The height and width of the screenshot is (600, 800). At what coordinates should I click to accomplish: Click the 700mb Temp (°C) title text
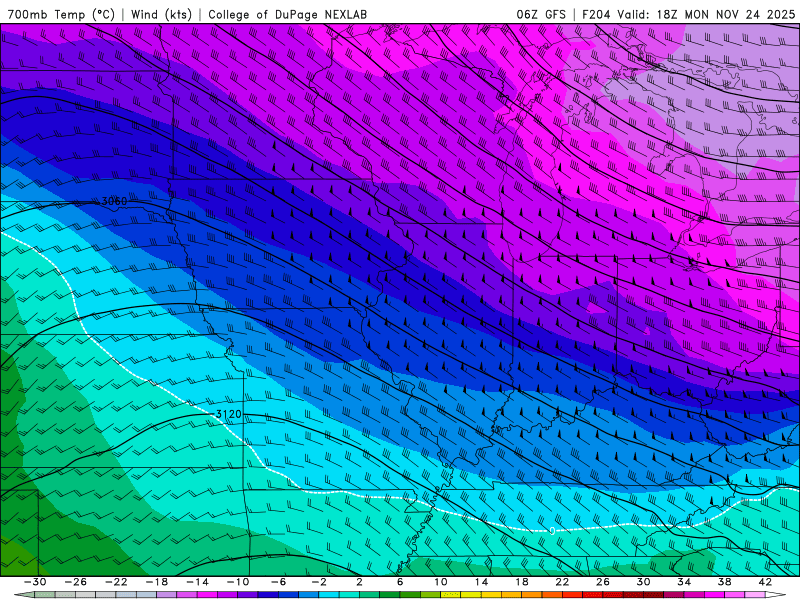pos(61,14)
